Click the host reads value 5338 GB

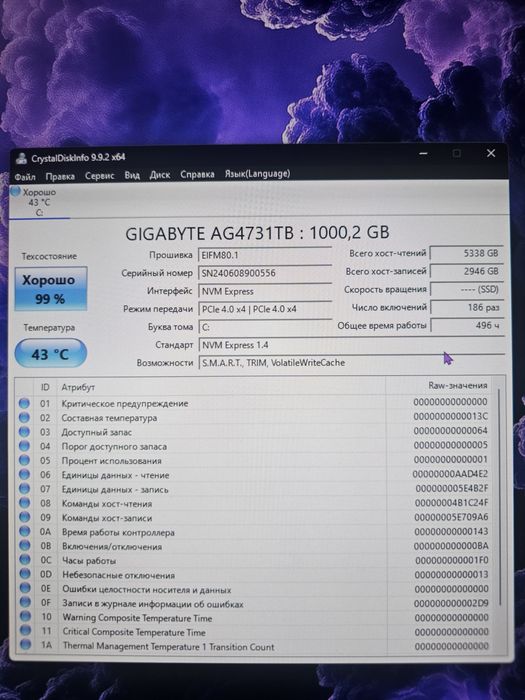point(467,253)
